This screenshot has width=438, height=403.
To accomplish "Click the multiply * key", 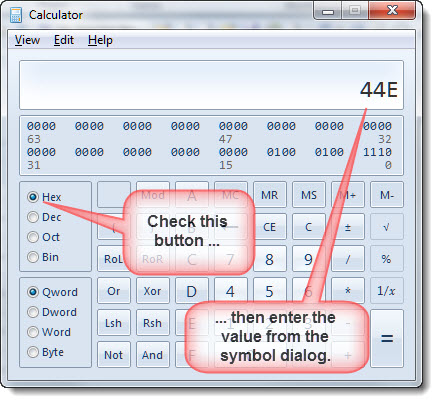I will click(x=348, y=291).
